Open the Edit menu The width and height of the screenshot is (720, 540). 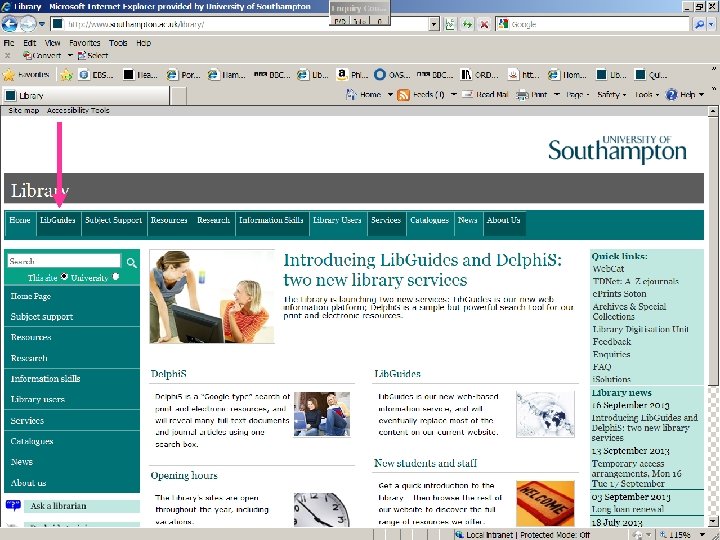[29, 43]
